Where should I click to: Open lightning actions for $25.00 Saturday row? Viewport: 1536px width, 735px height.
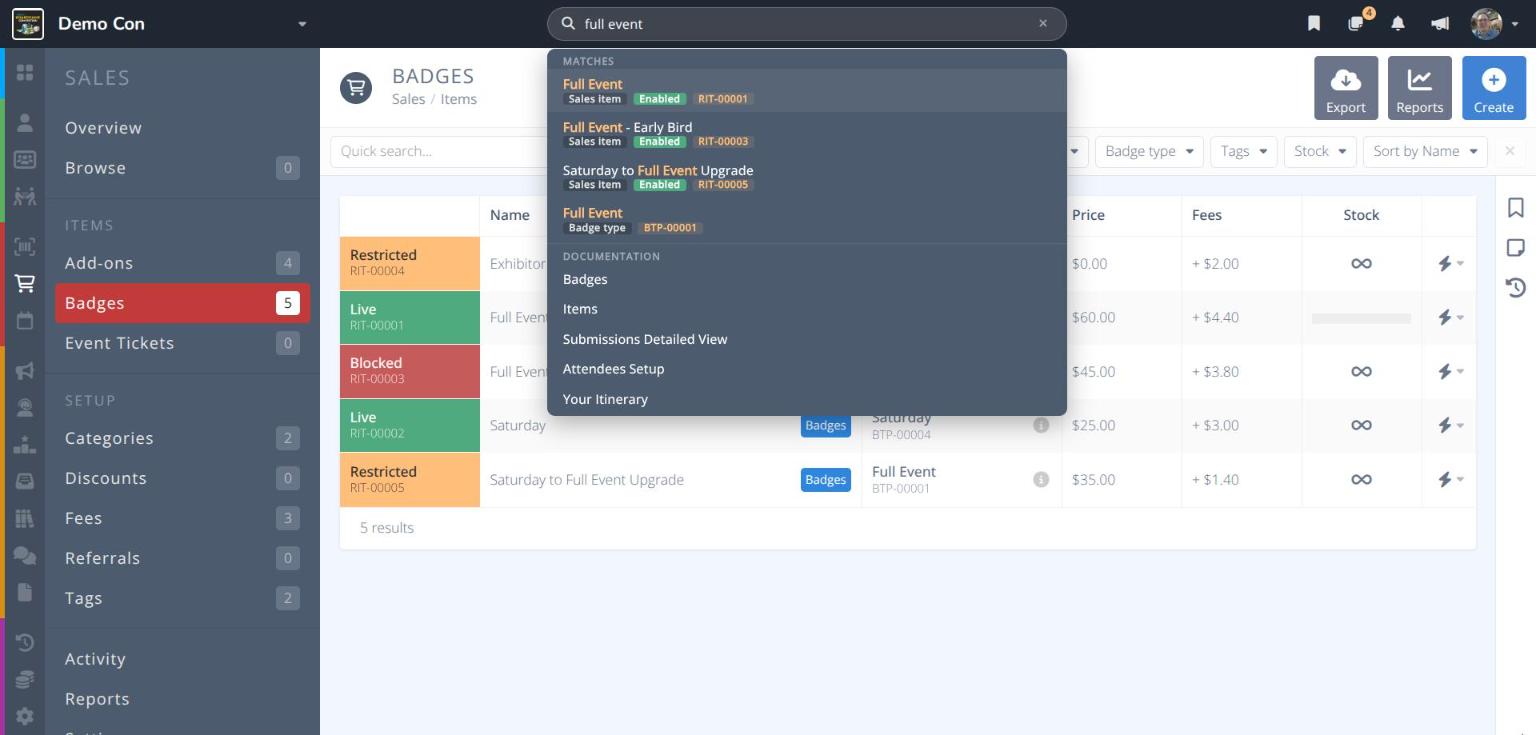(x=1450, y=426)
